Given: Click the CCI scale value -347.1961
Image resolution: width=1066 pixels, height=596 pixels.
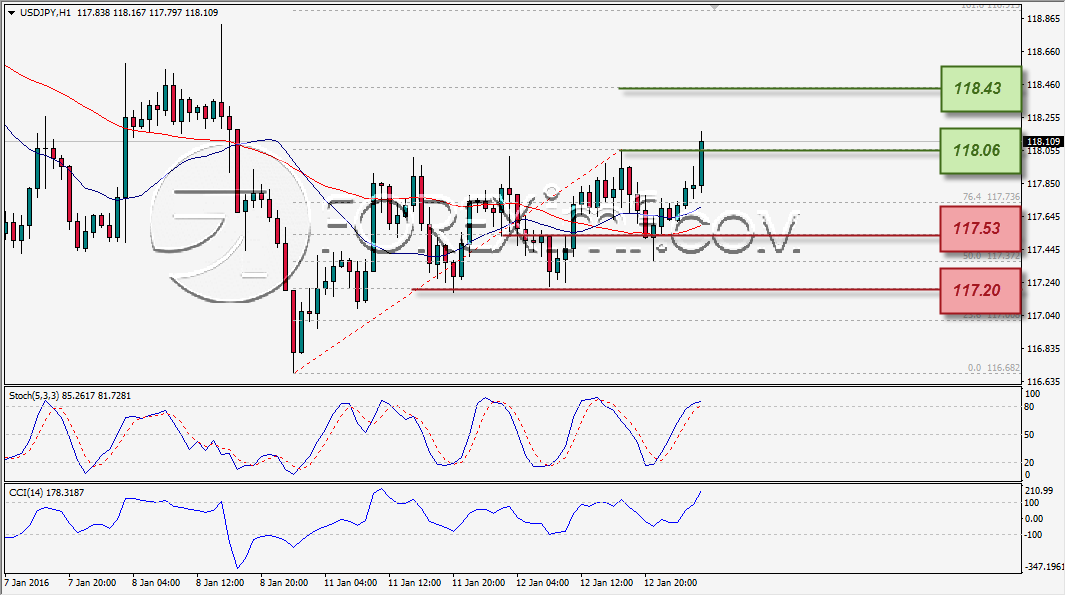Looking at the screenshot, I should [x=1044, y=566].
